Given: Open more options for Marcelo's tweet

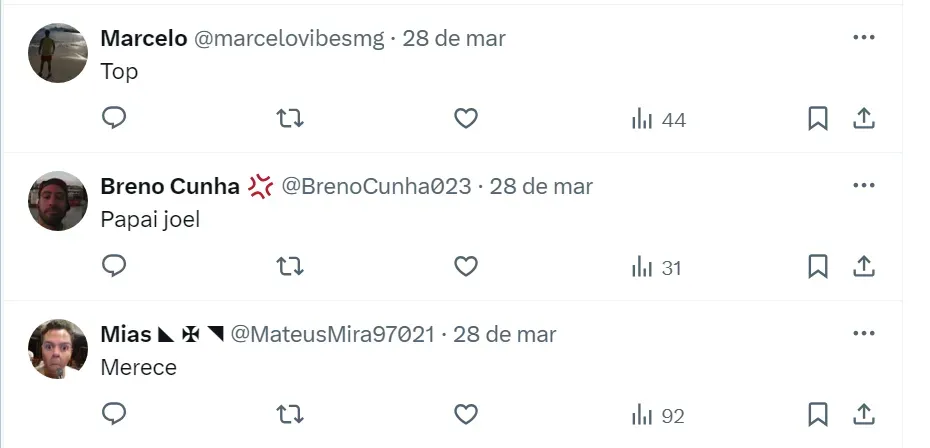Looking at the screenshot, I should (x=864, y=37).
